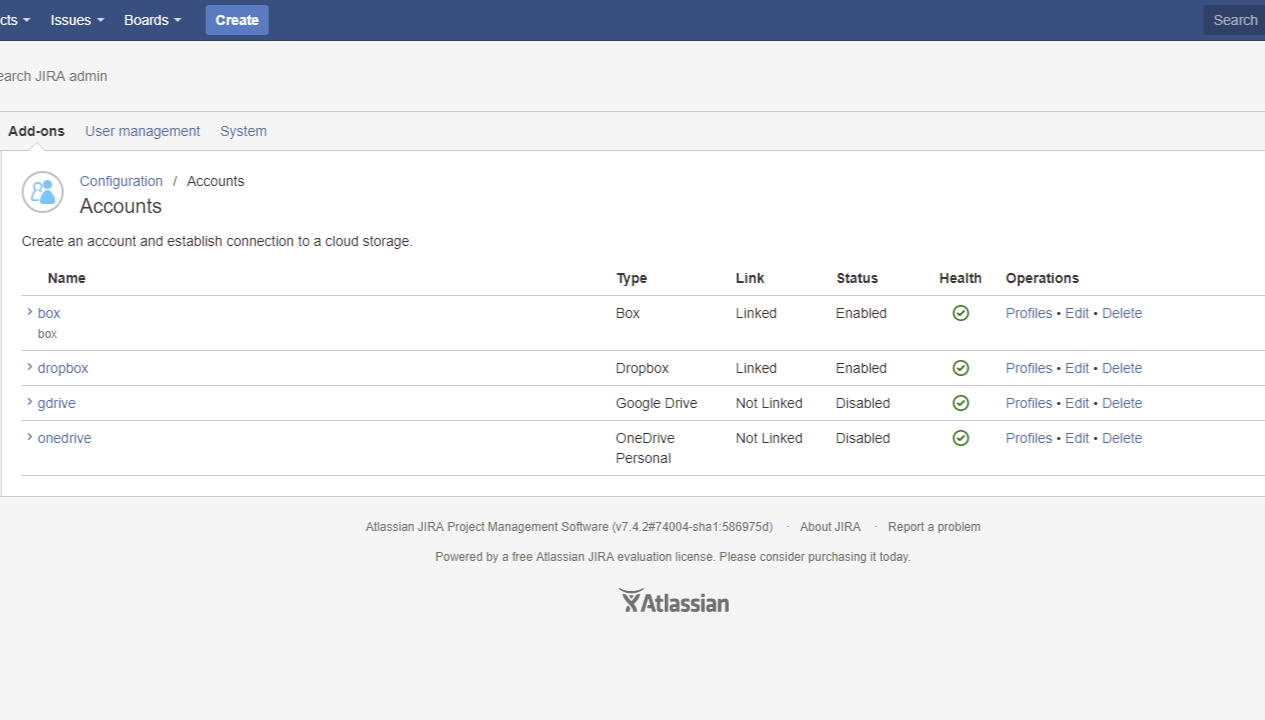Delete the gdrive account

1122,403
